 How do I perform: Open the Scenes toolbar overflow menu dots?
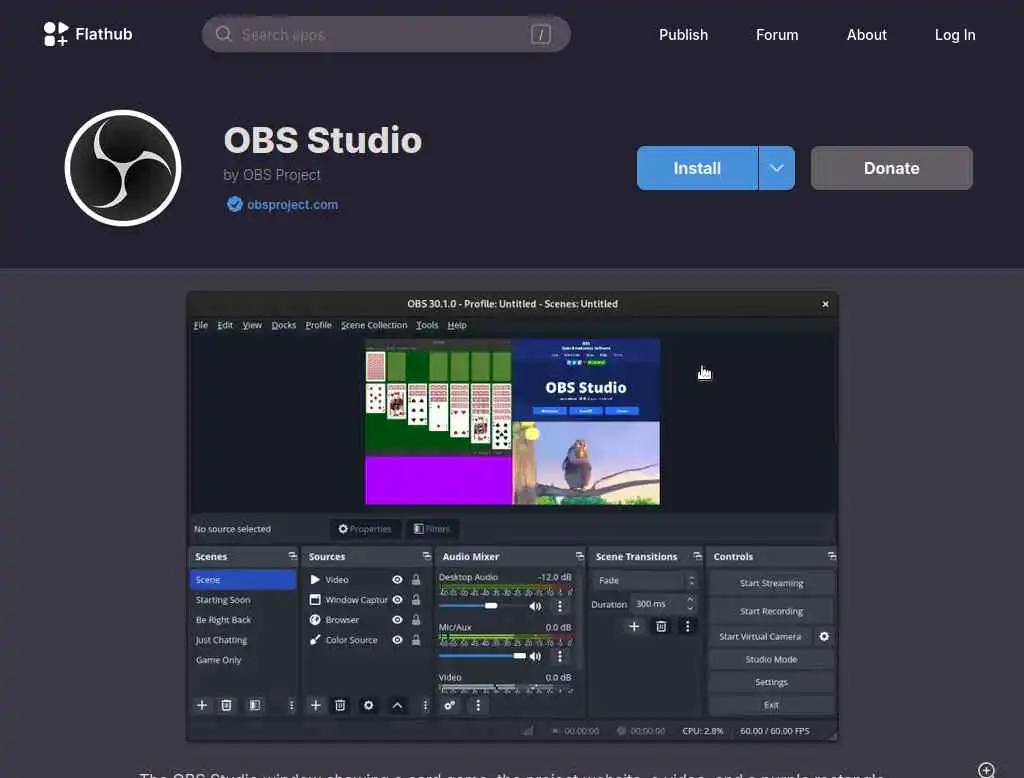tap(291, 705)
